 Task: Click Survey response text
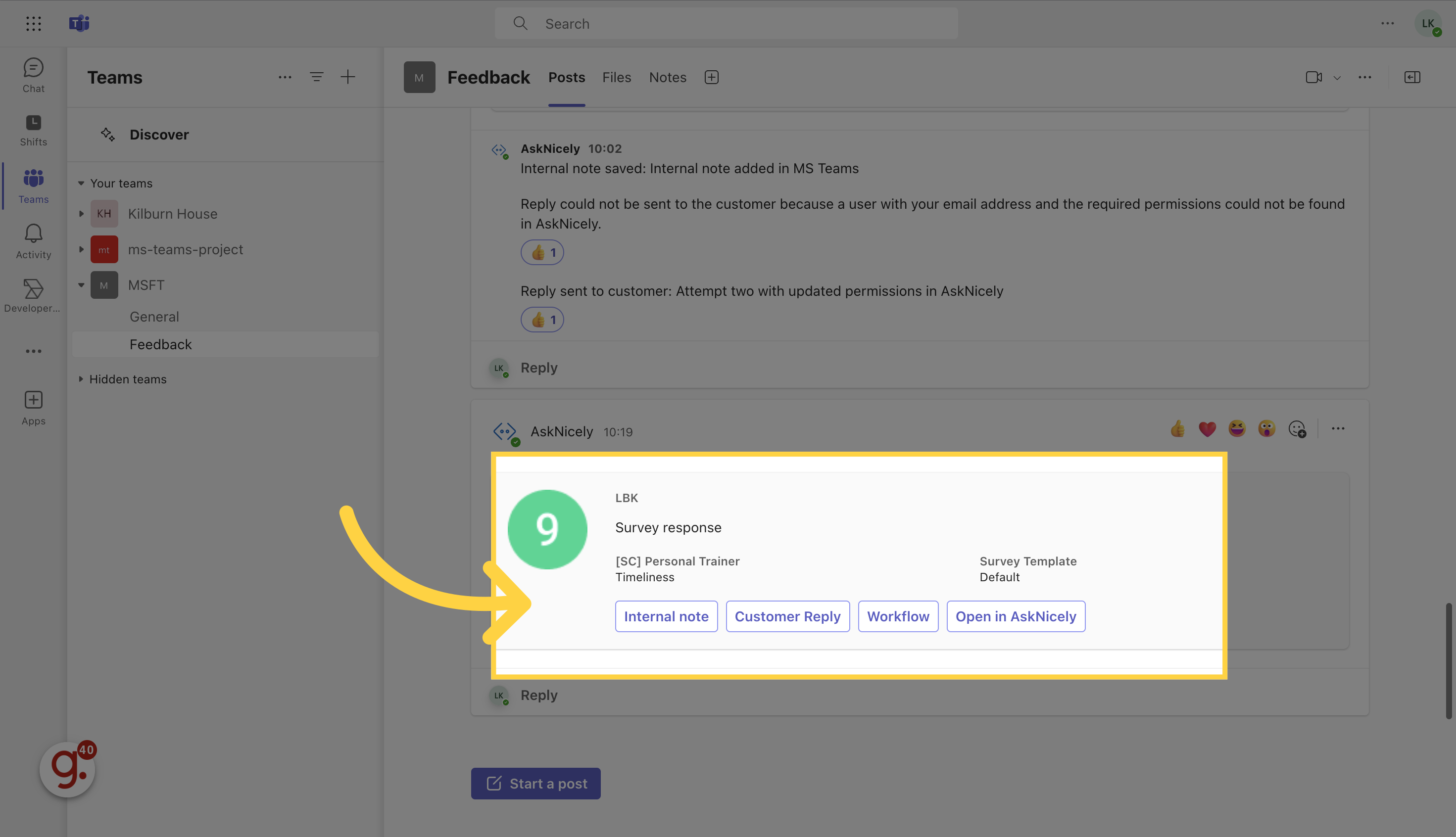pos(668,528)
